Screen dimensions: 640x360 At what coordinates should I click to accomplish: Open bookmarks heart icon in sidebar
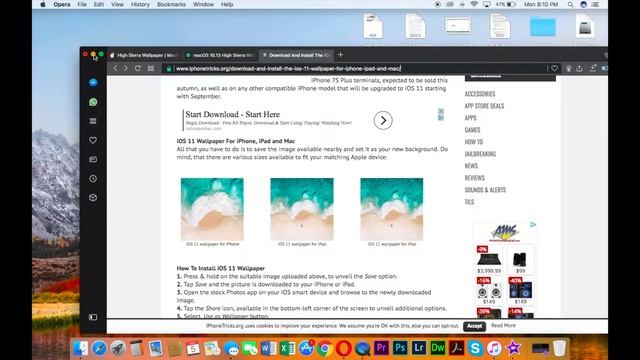[93, 140]
